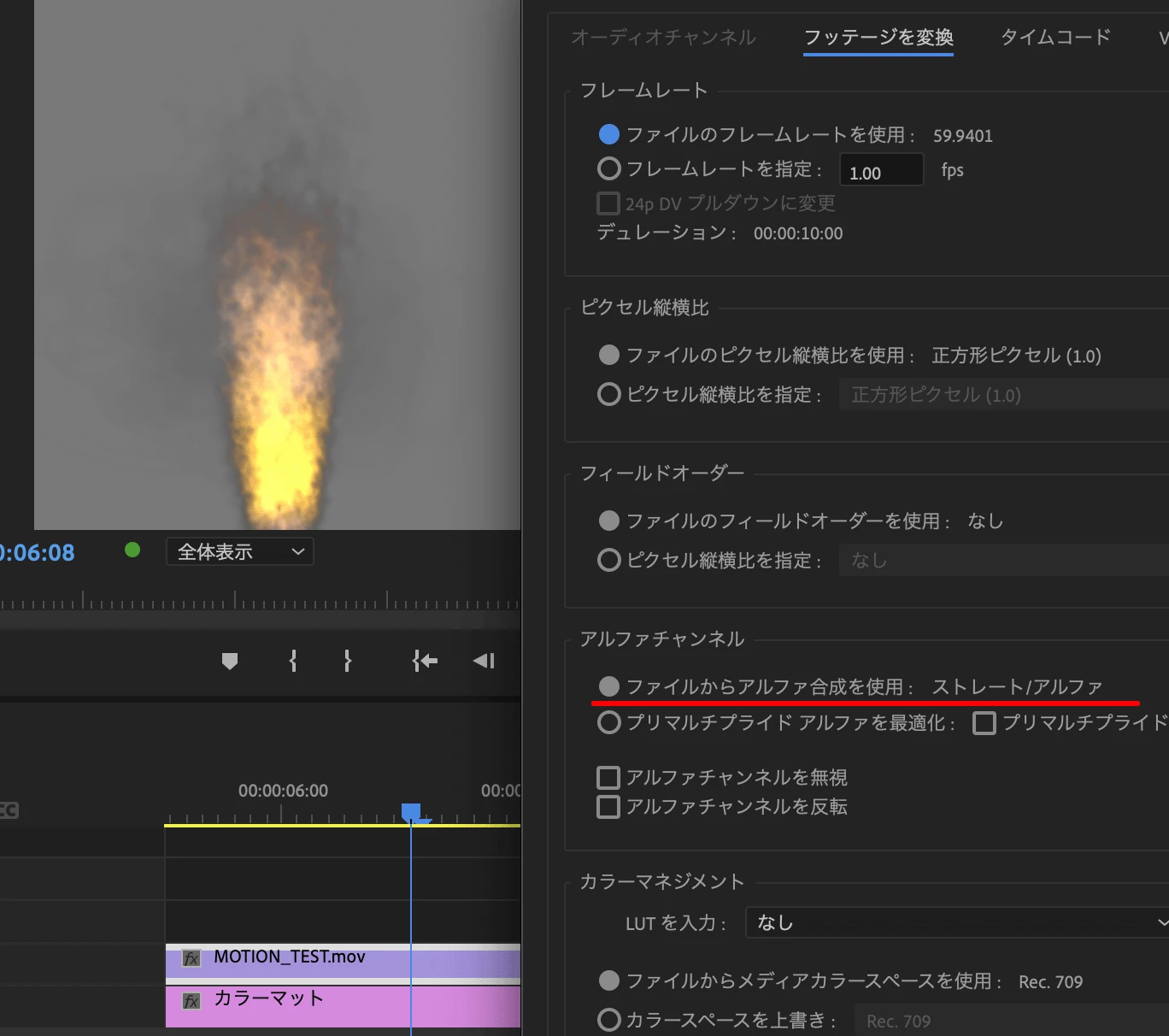Click the green status dot beside the zoom menu
Viewport: 1169px width, 1036px height.
click(x=132, y=550)
